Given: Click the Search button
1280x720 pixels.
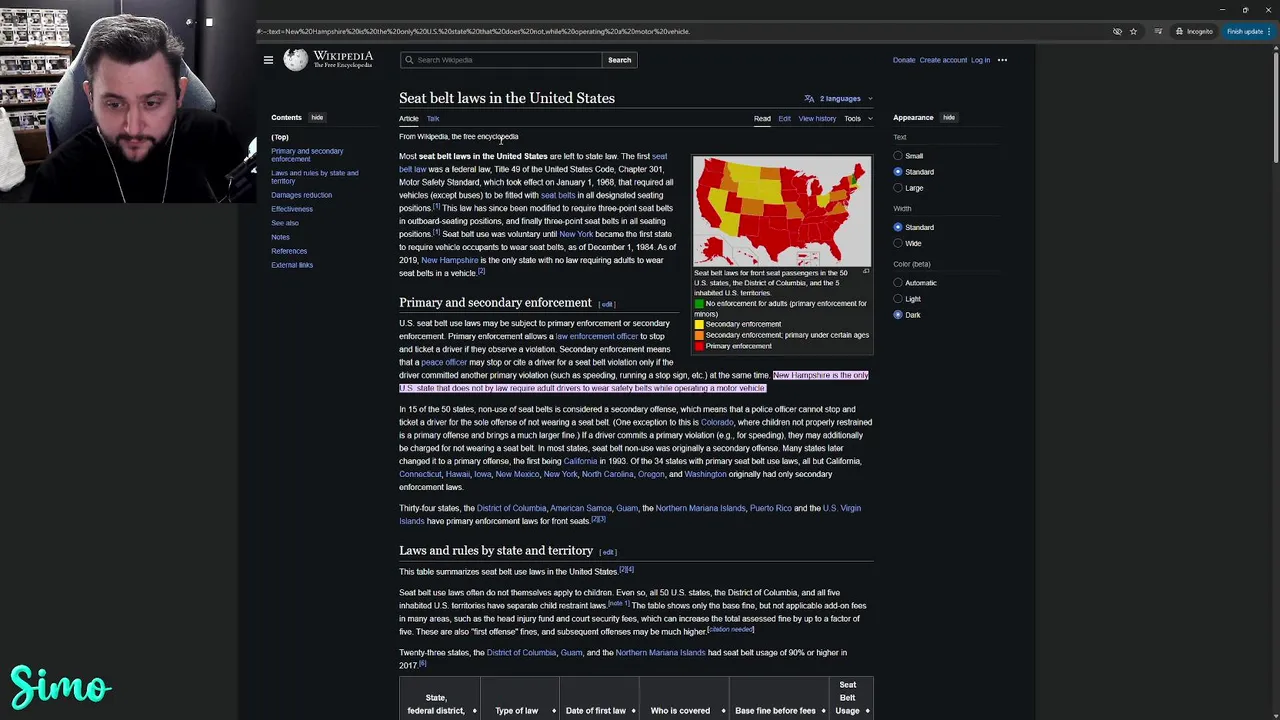Looking at the screenshot, I should [x=619, y=60].
